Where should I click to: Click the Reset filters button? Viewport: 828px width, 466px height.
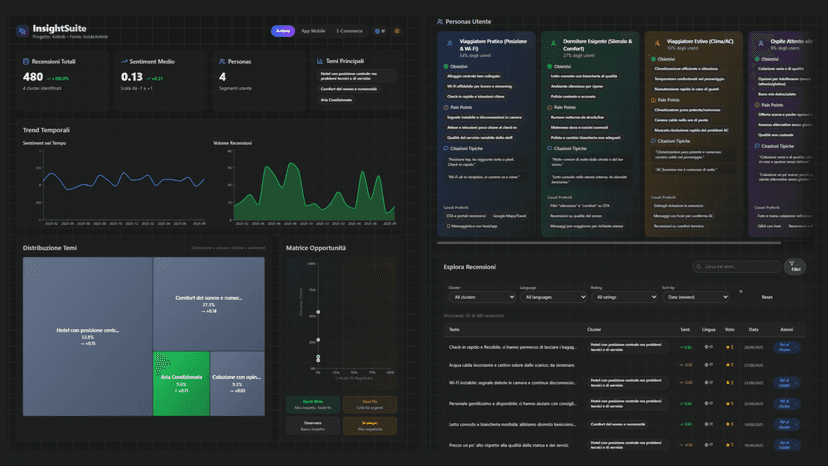coord(767,297)
